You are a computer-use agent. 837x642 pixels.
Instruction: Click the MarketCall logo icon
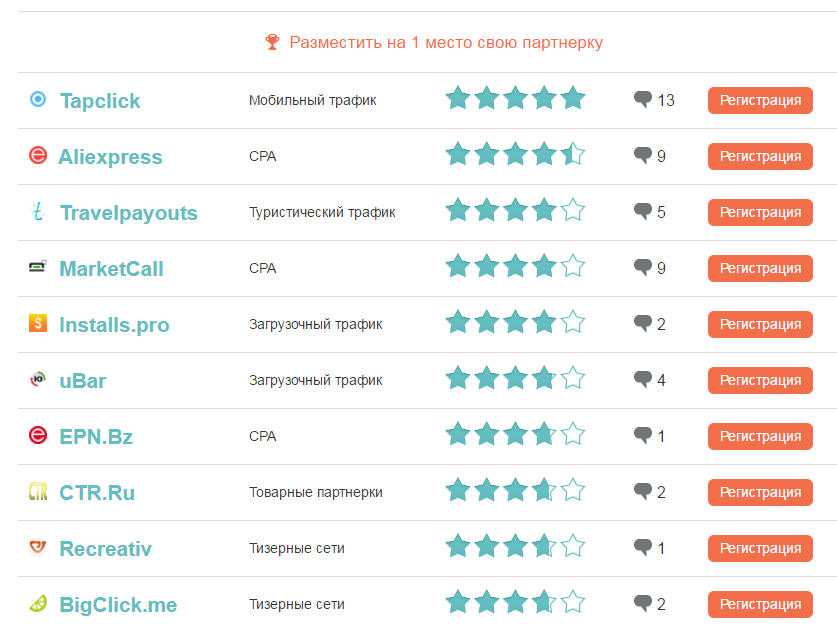[x=38, y=267]
